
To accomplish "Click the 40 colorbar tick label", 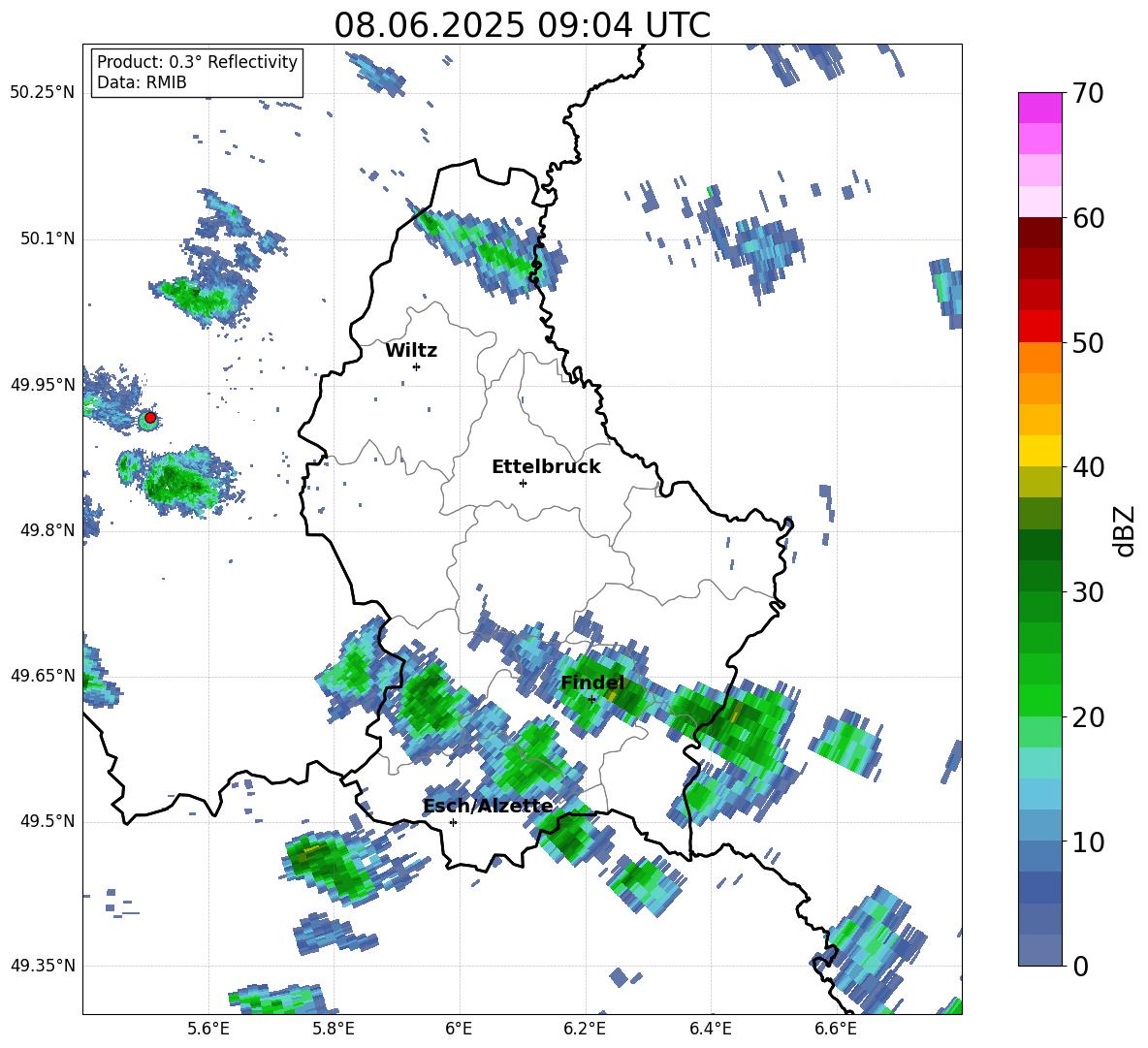I will [x=1088, y=467].
